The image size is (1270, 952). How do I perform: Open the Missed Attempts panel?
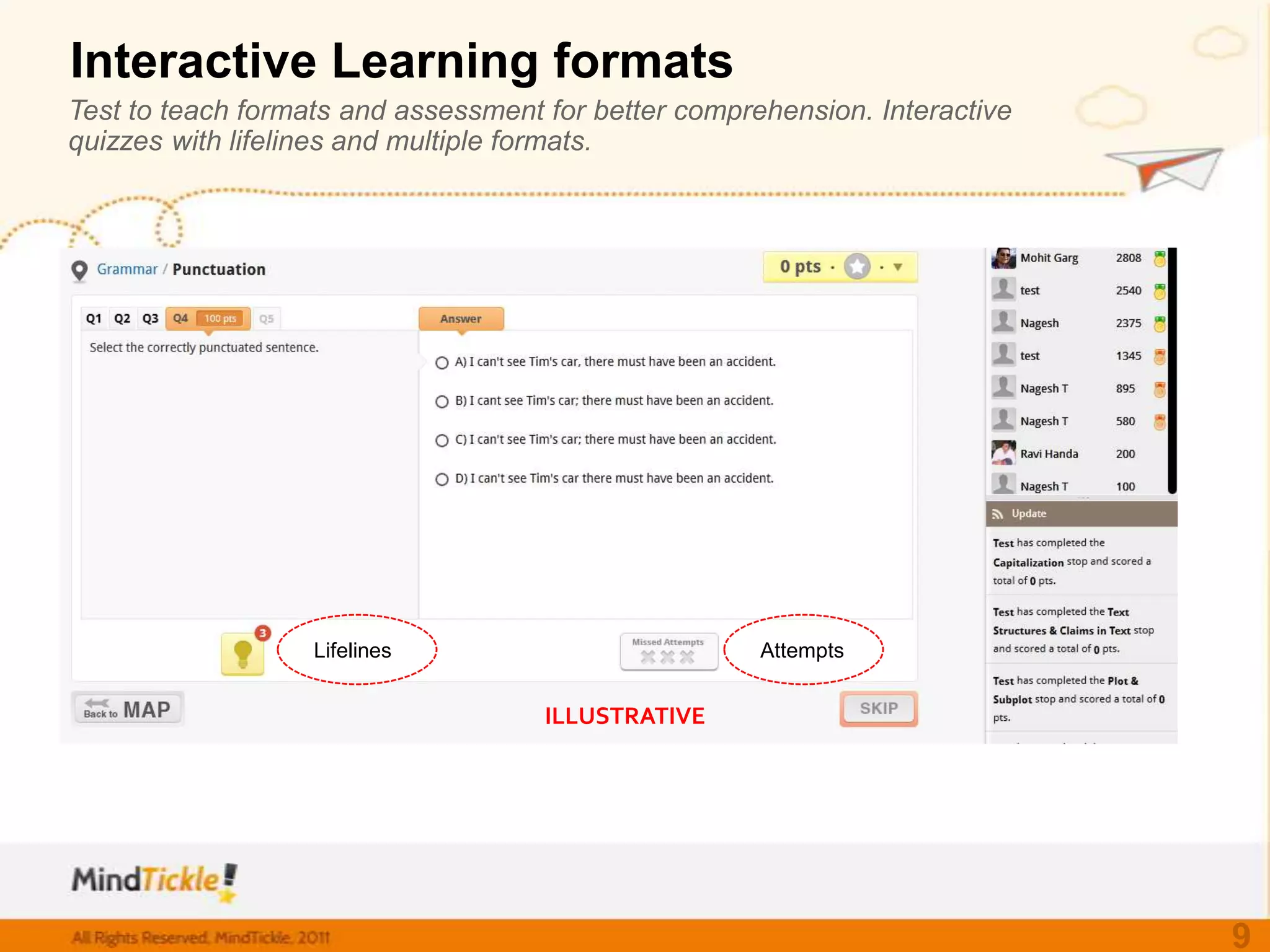668,651
